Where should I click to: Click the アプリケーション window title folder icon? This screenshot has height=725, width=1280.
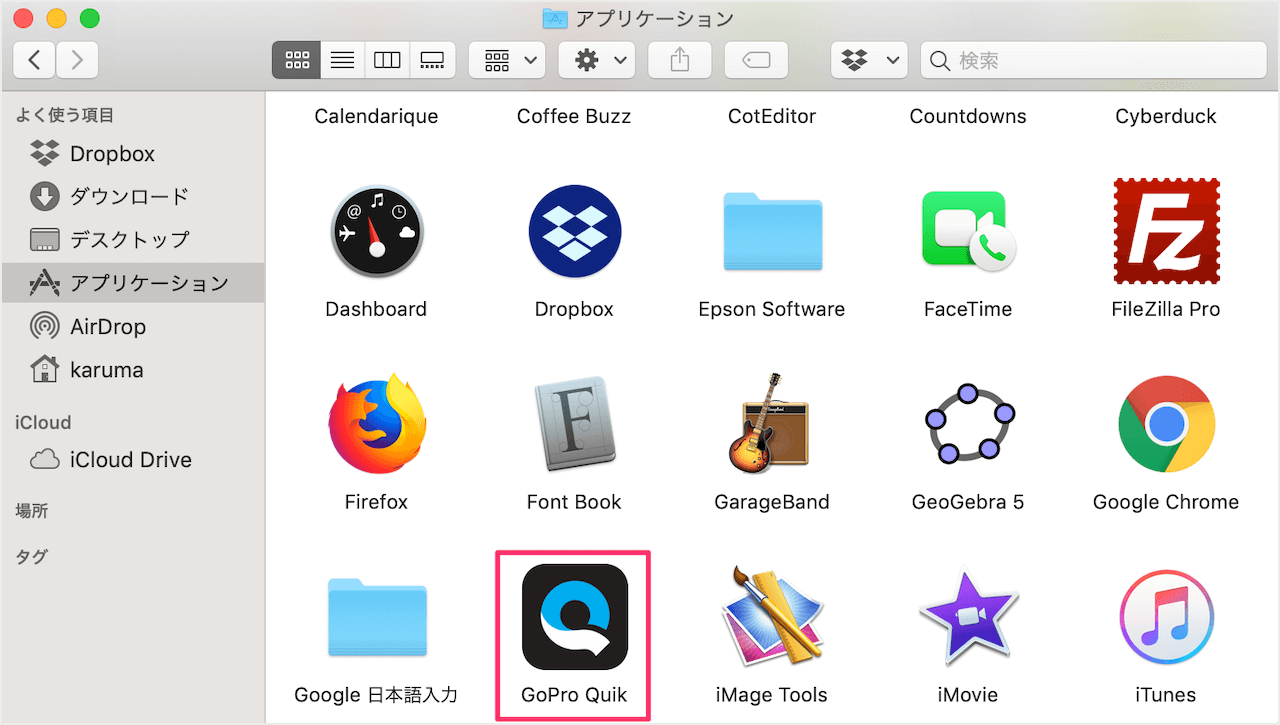pyautogui.click(x=555, y=19)
